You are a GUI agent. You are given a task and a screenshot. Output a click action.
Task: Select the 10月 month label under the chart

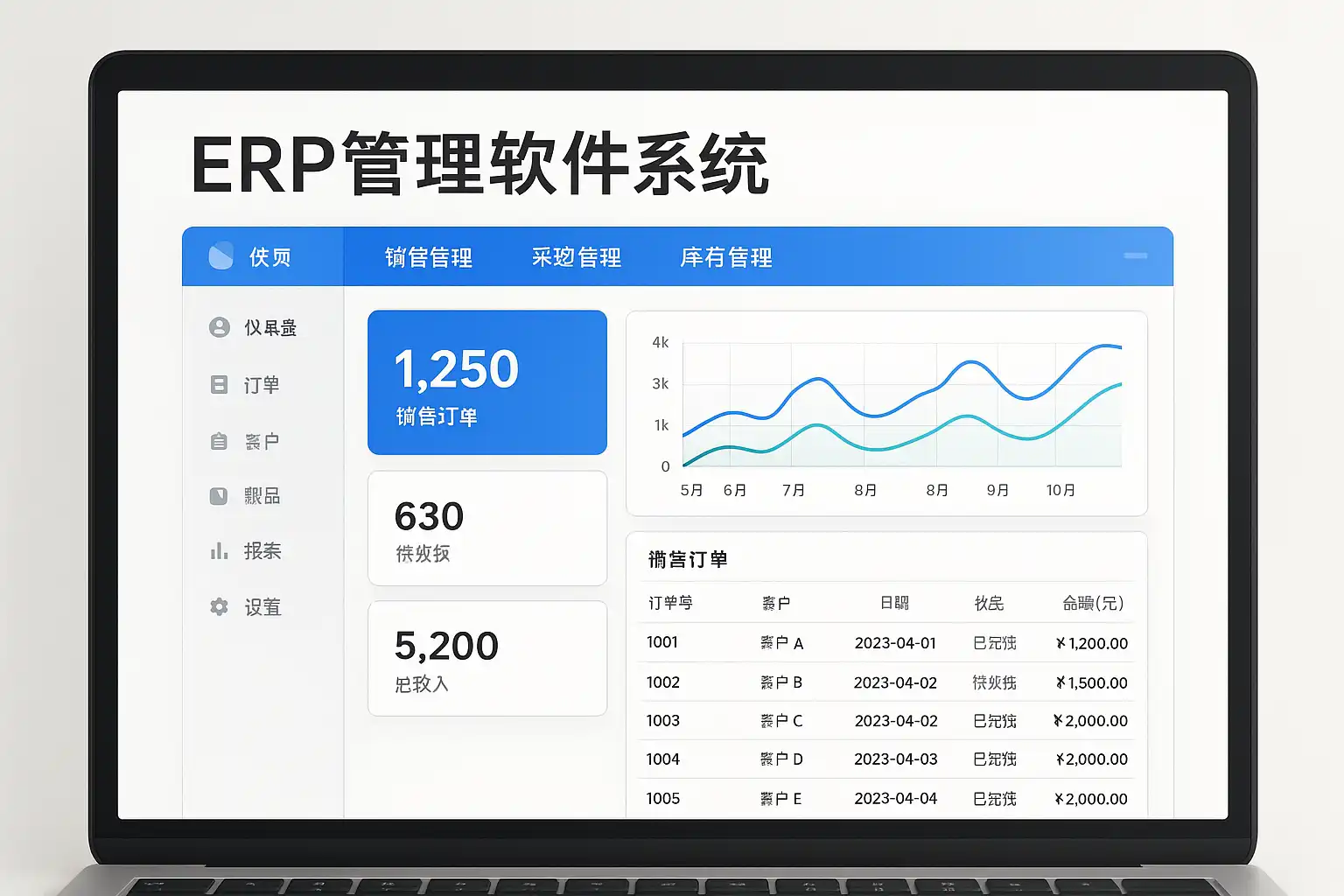pyautogui.click(x=1061, y=490)
